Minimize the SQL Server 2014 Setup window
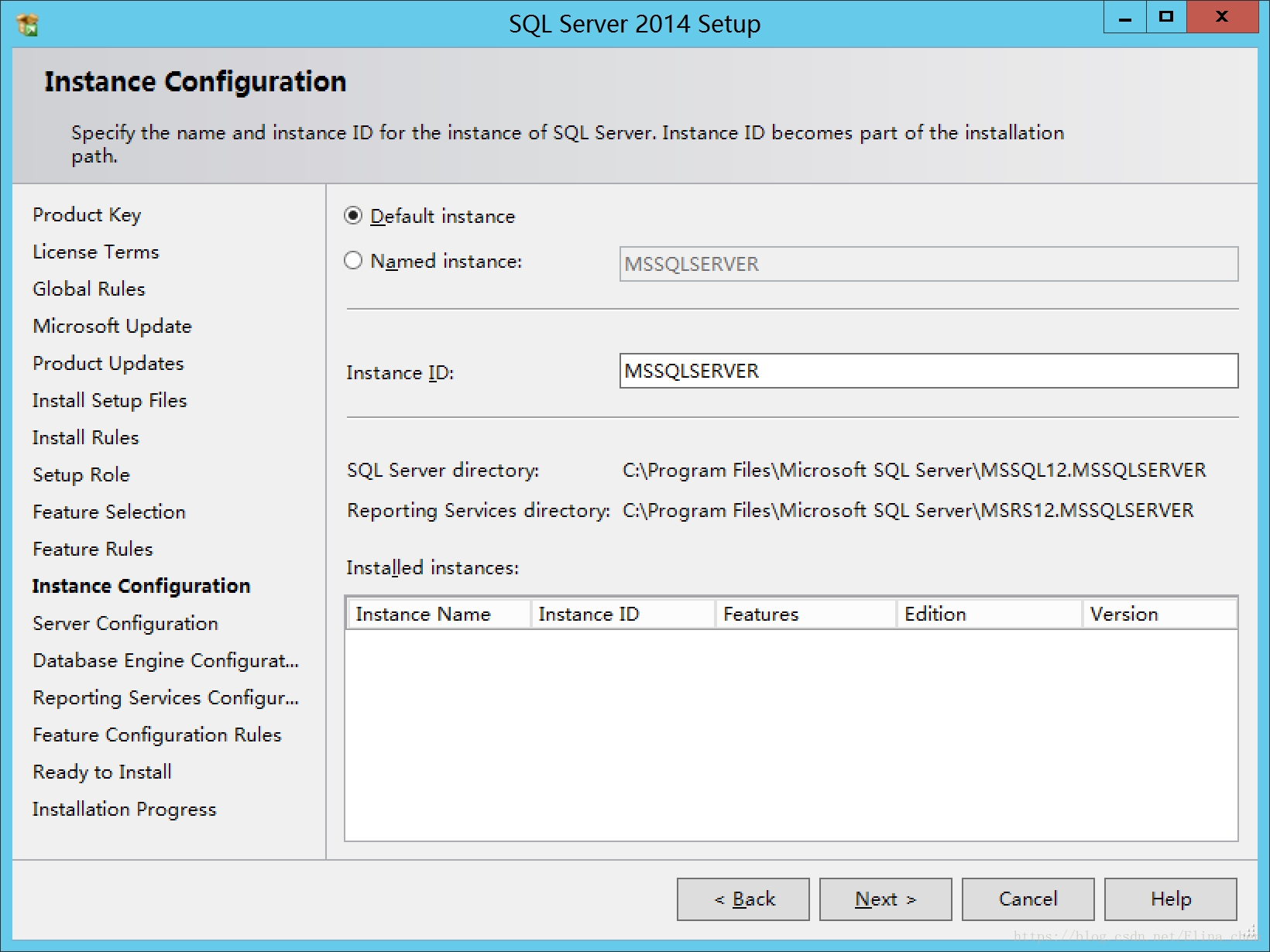This screenshot has width=1270, height=952. pyautogui.click(x=1125, y=17)
